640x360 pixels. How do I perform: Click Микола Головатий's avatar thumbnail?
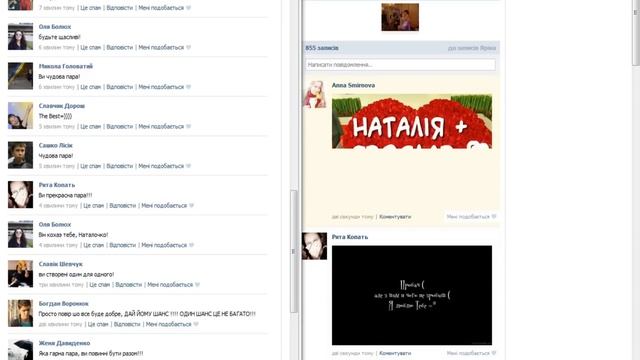click(20, 76)
